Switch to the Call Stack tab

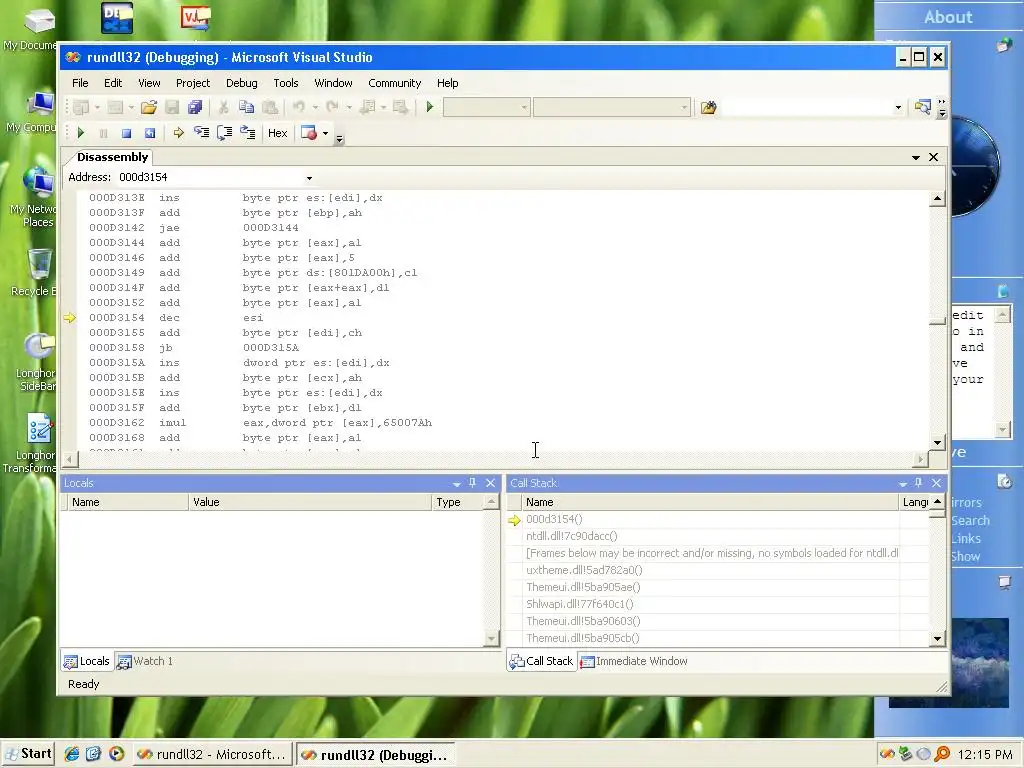pyautogui.click(x=541, y=662)
